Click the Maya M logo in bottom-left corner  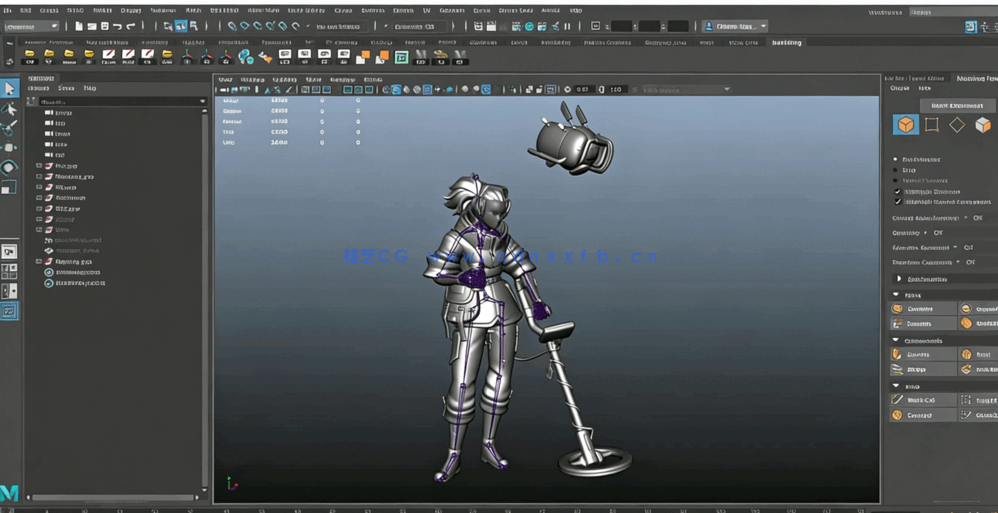click(9, 493)
